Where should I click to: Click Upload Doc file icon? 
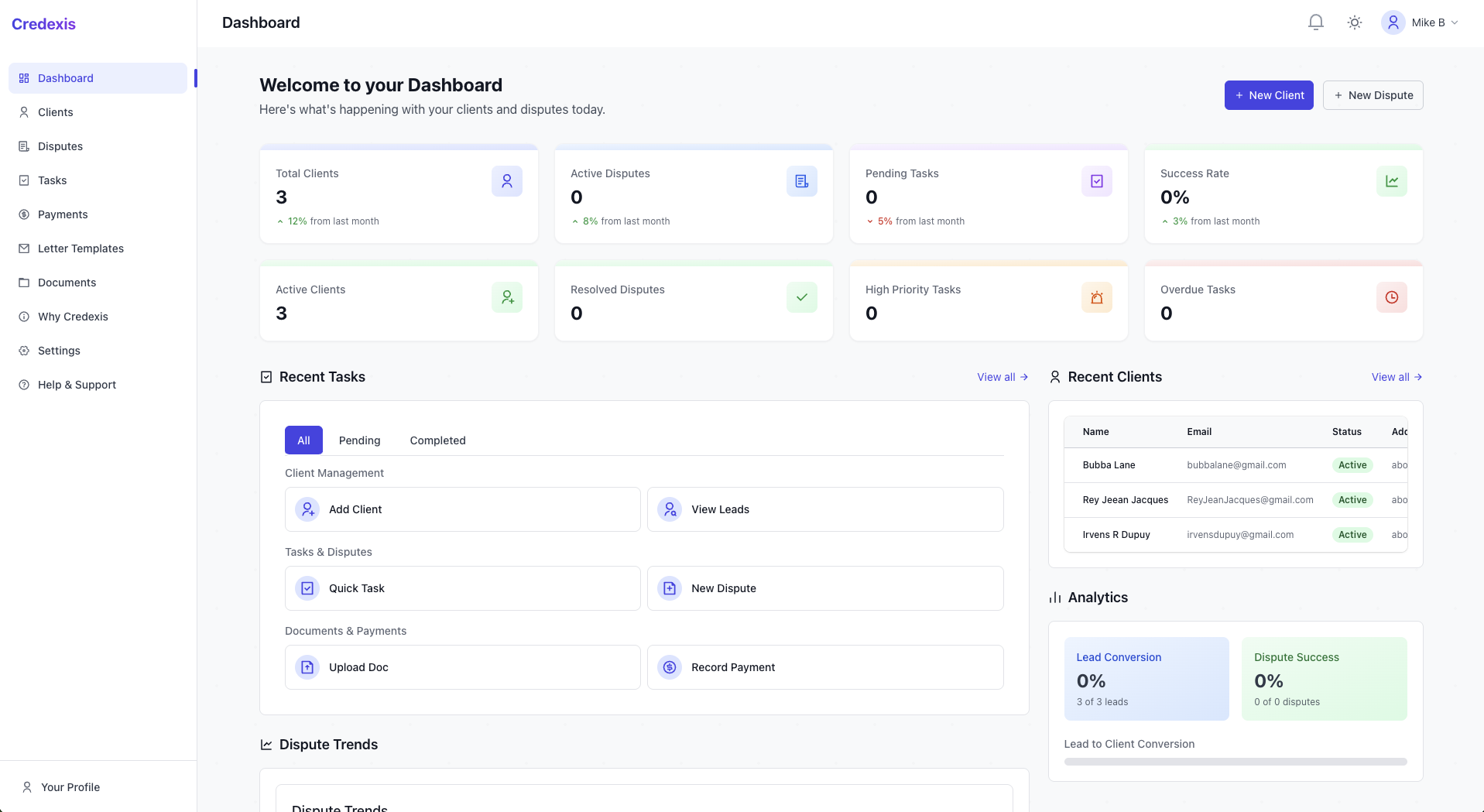click(x=307, y=667)
